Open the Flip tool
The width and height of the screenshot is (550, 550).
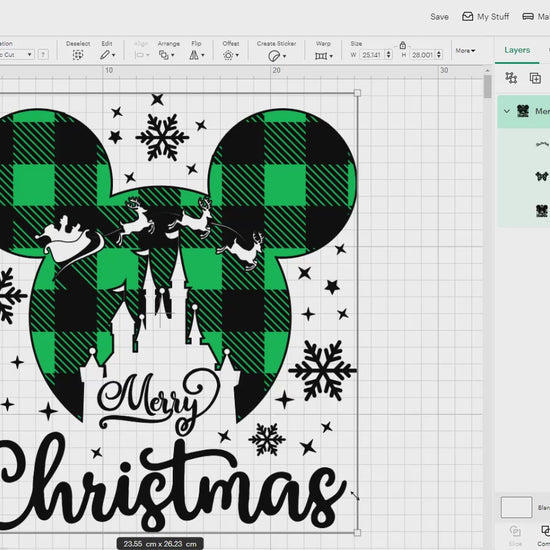[x=194, y=55]
